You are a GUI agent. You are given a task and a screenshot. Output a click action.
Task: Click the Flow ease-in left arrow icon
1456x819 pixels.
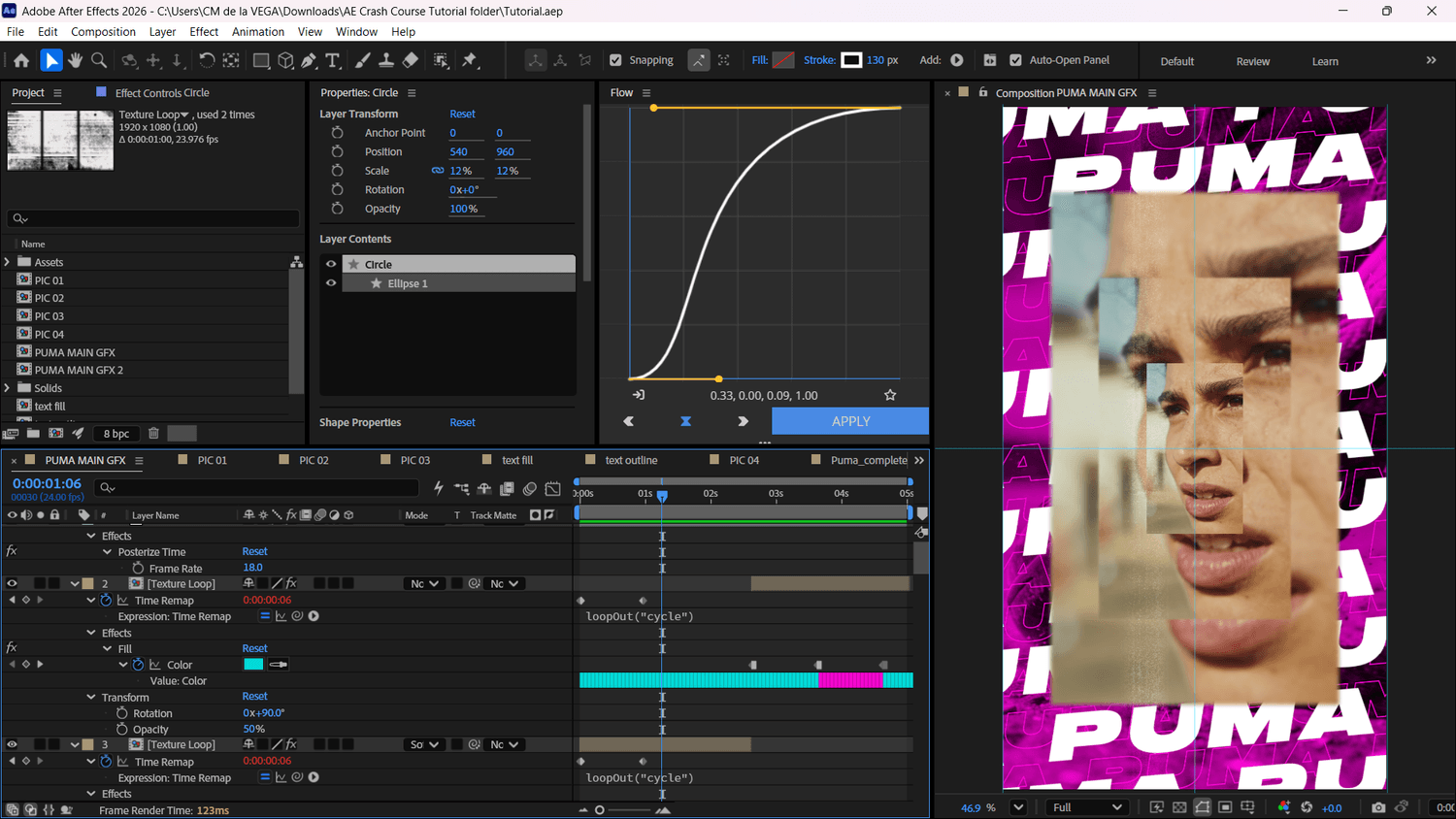[628, 421]
